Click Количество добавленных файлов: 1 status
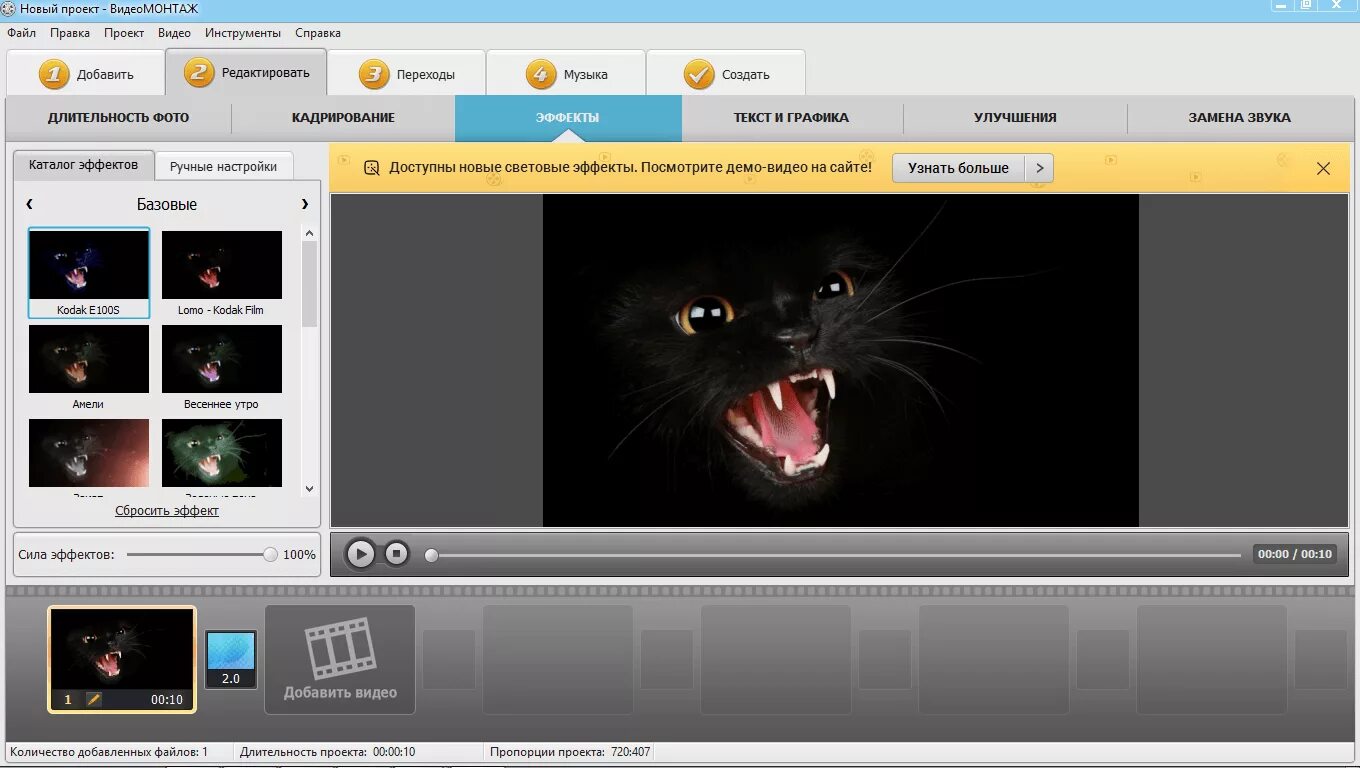 109,752
